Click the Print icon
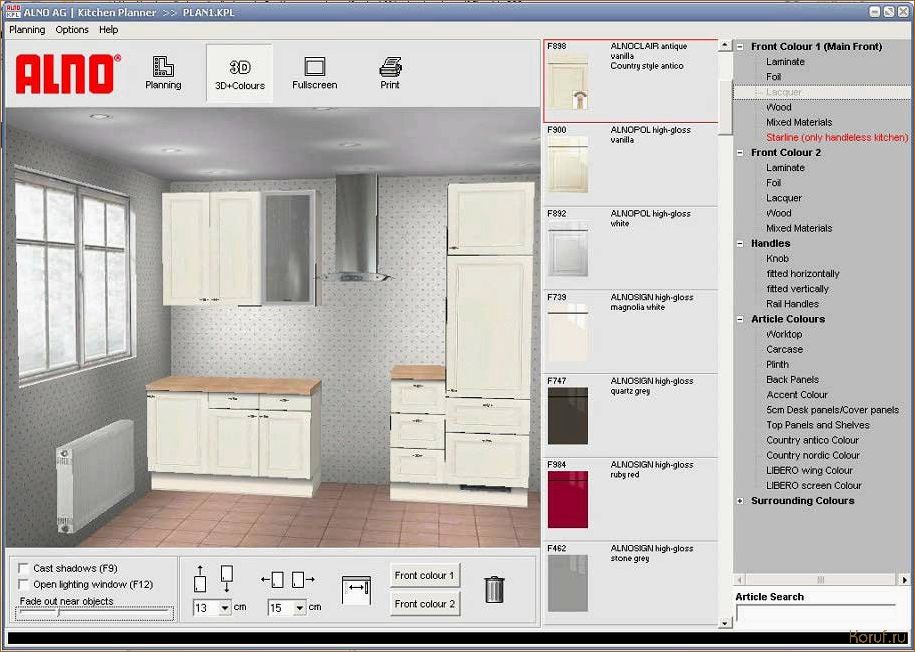 click(390, 72)
